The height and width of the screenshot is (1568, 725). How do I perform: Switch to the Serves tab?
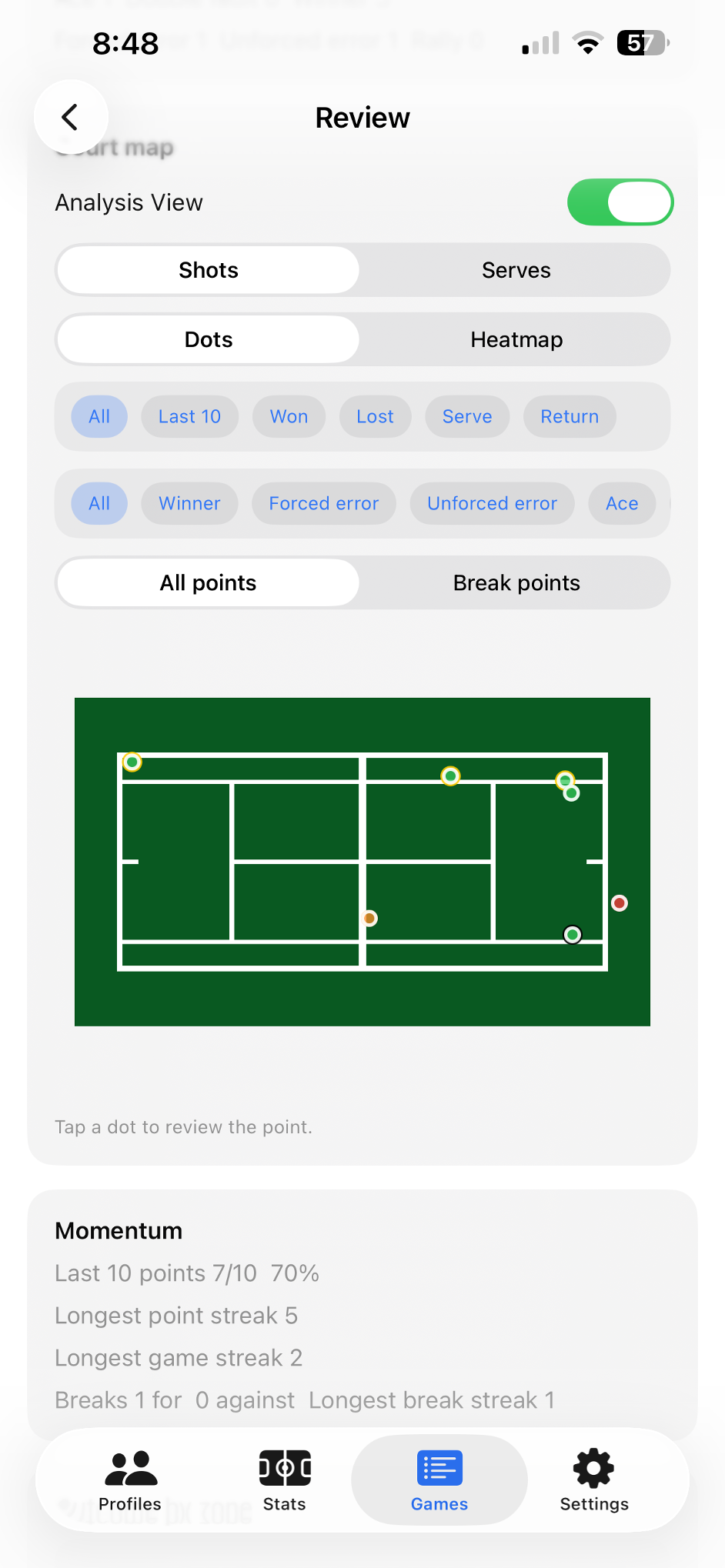(516, 270)
